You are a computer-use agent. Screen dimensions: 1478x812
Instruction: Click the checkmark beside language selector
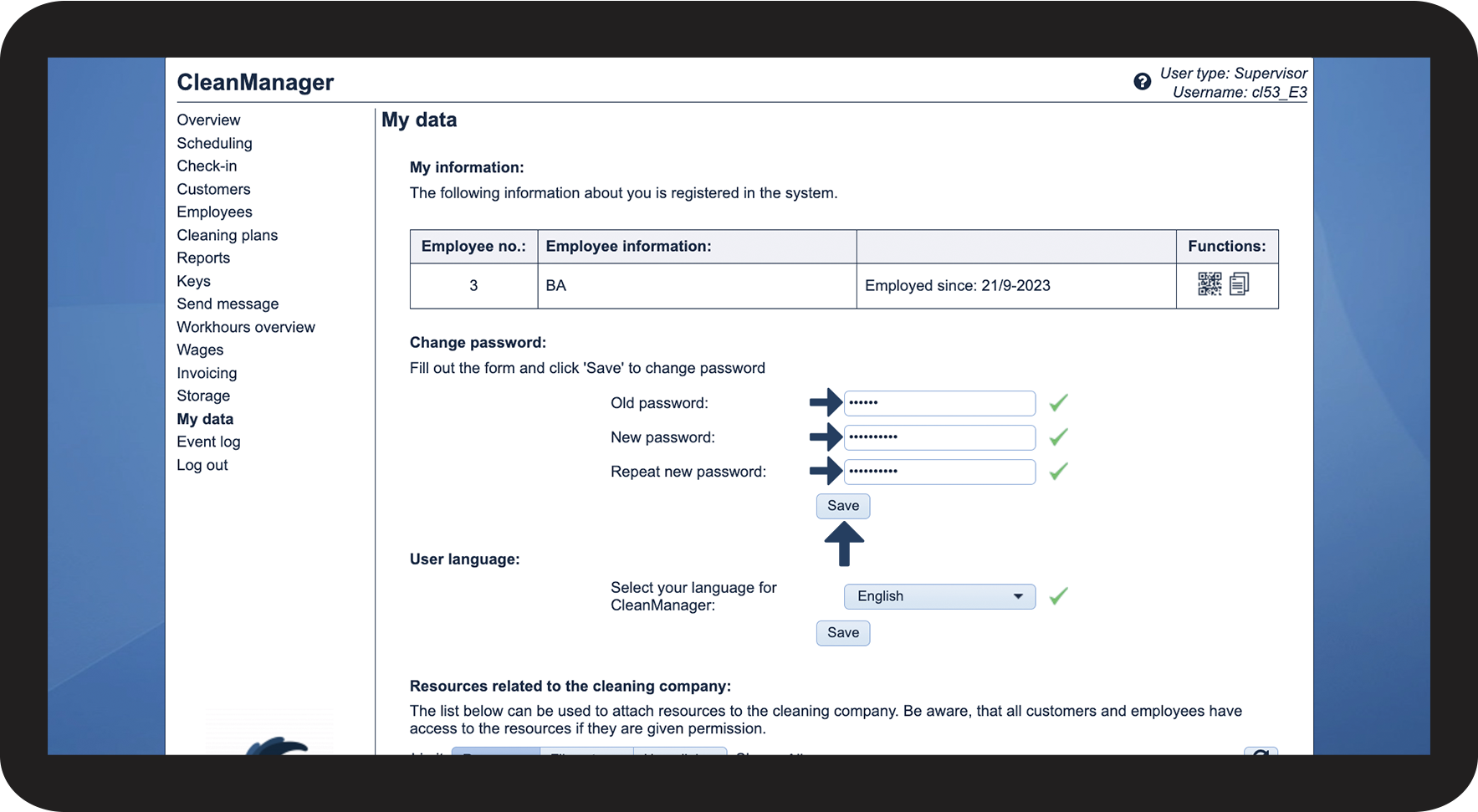click(1058, 596)
